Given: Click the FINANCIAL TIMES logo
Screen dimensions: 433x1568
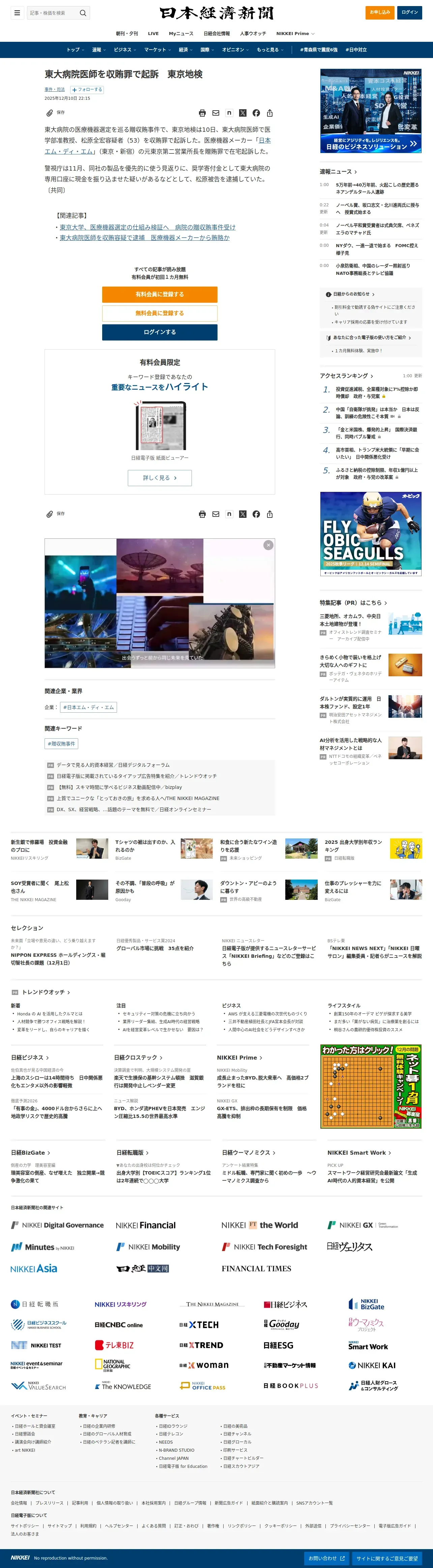Looking at the screenshot, I should (x=256, y=1269).
